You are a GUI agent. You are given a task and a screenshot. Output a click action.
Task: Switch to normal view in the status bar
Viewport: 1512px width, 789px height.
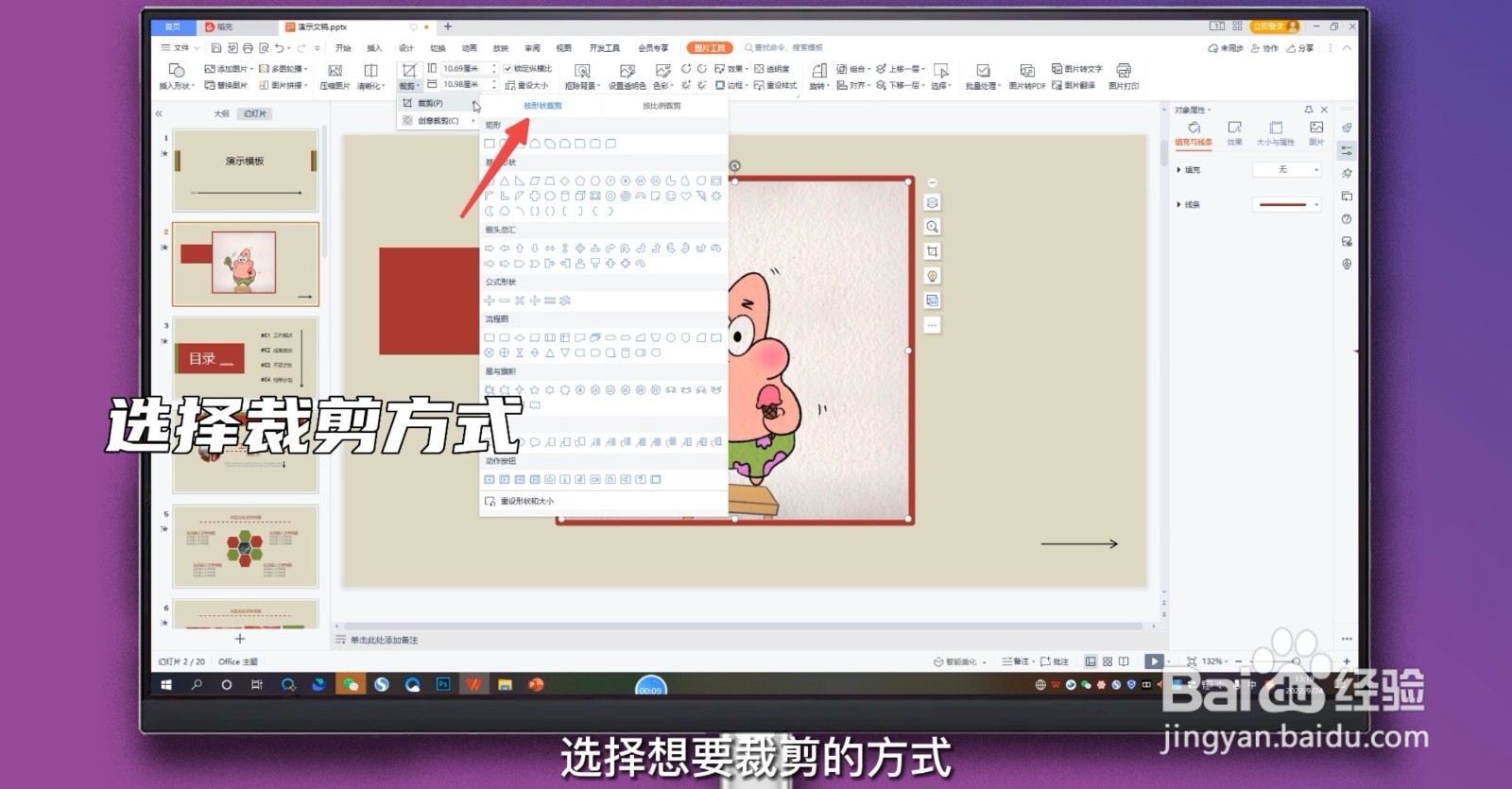tap(1091, 661)
